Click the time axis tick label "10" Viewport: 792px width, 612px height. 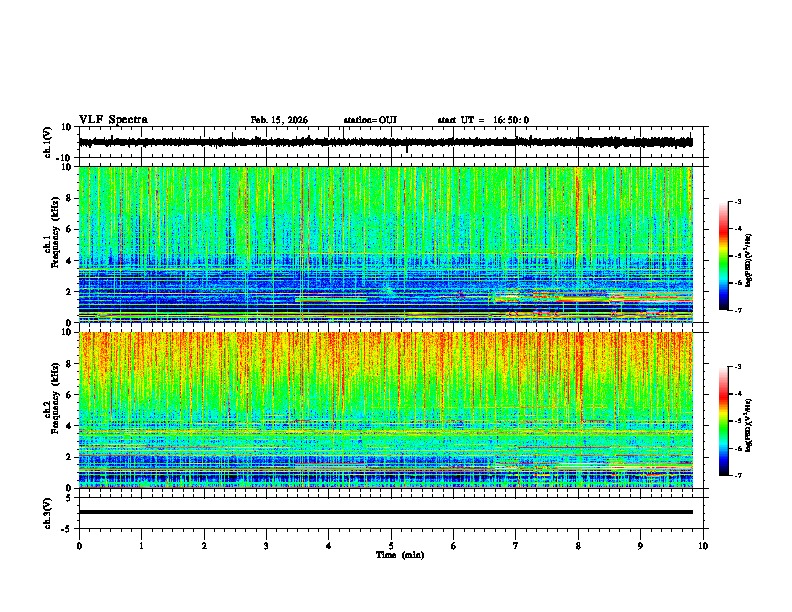(703, 546)
